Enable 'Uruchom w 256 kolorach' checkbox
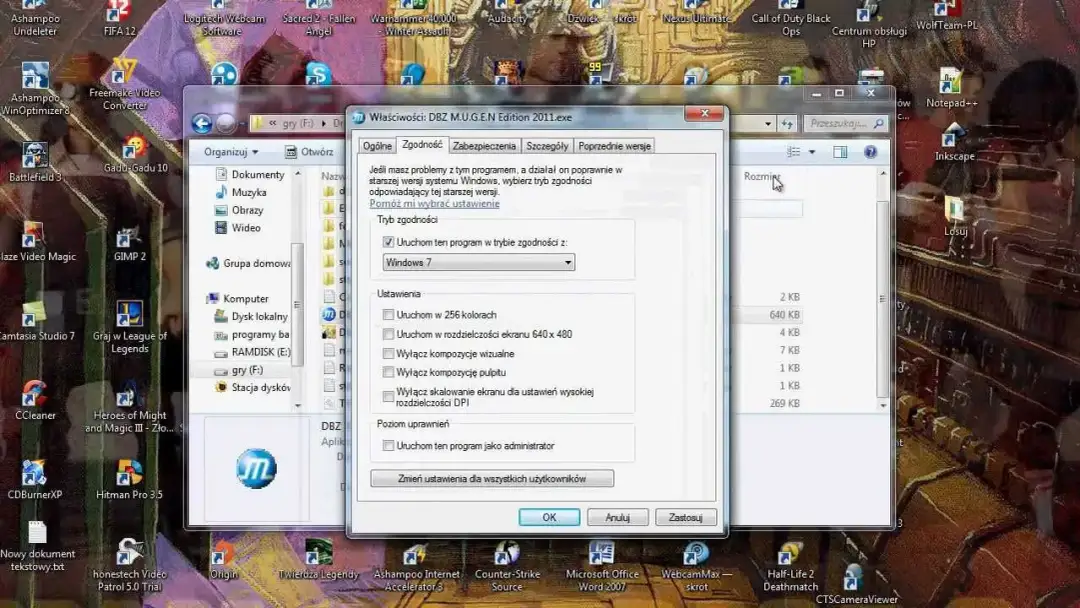This screenshot has width=1080, height=608. (389, 315)
